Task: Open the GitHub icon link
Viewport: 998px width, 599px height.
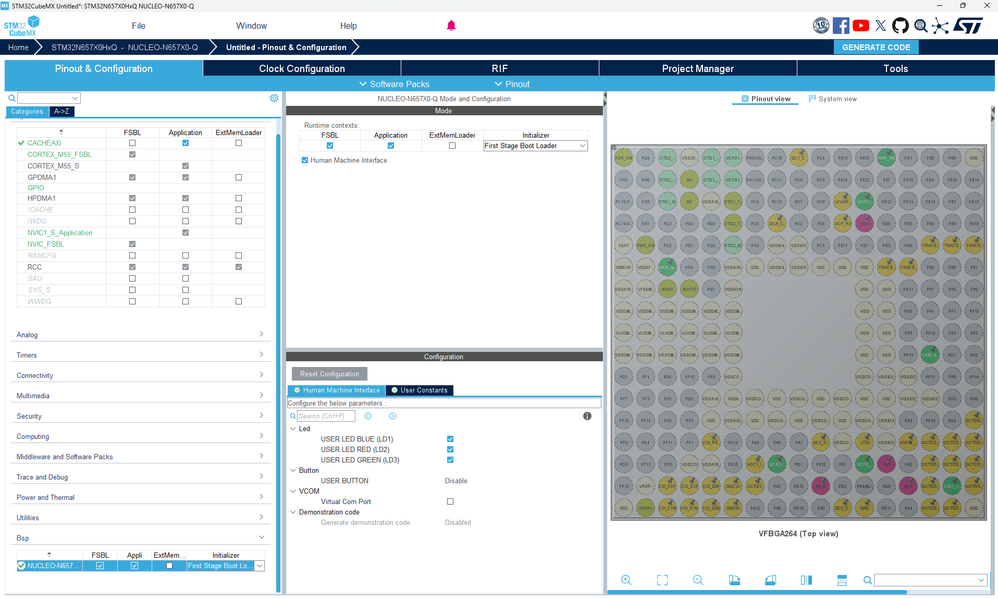Action: (900, 25)
